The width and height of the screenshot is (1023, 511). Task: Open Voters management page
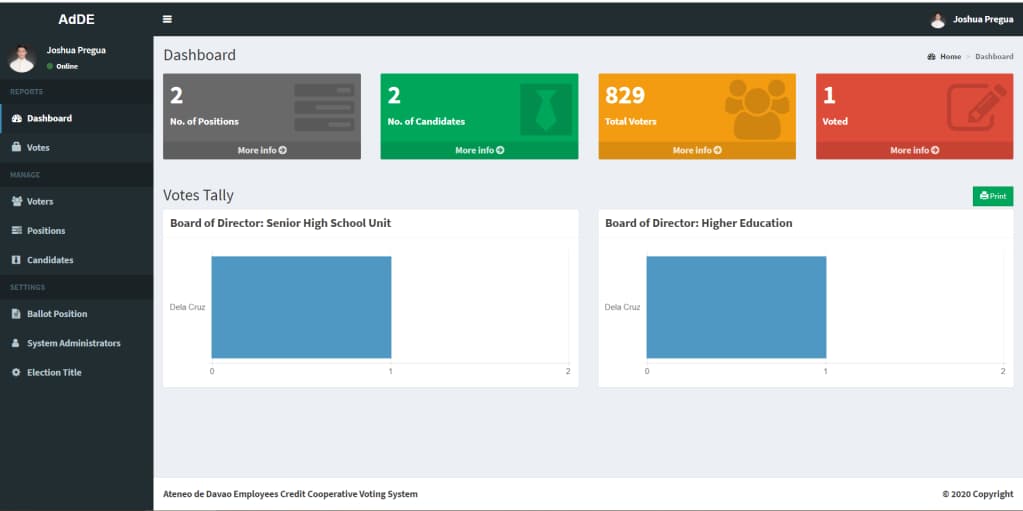[77, 201]
